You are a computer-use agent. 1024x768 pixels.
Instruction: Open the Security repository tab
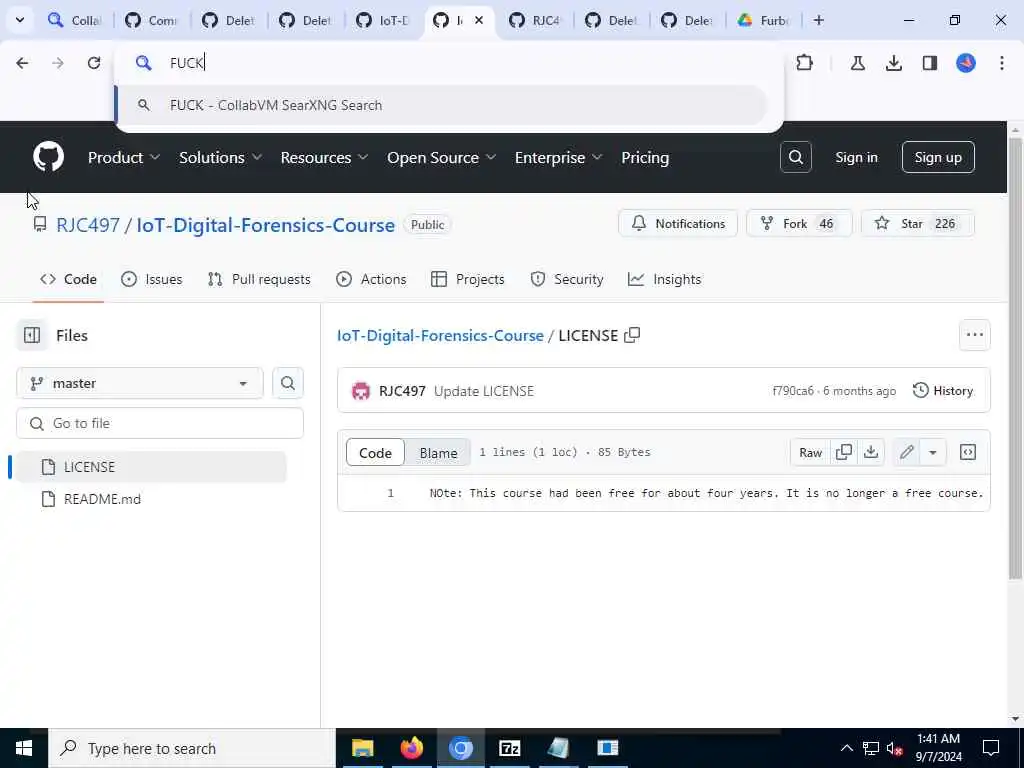[567, 279]
